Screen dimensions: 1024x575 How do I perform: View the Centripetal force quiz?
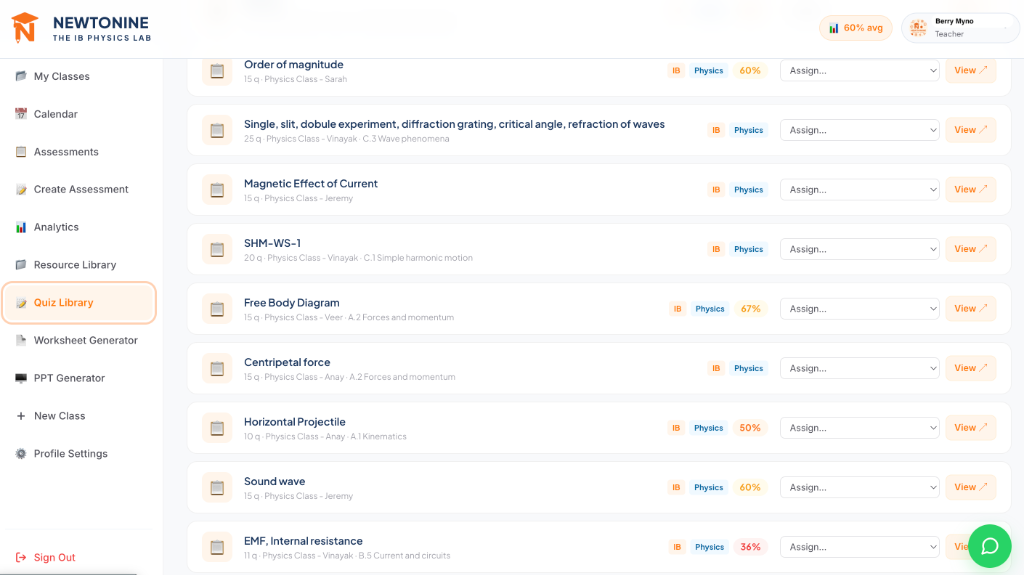(x=970, y=368)
